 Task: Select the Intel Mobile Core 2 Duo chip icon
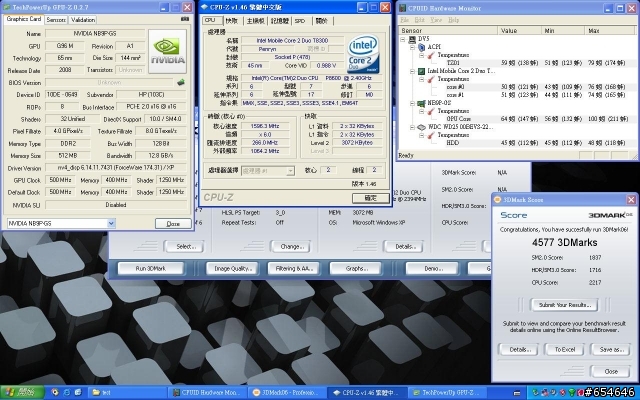tap(422, 71)
